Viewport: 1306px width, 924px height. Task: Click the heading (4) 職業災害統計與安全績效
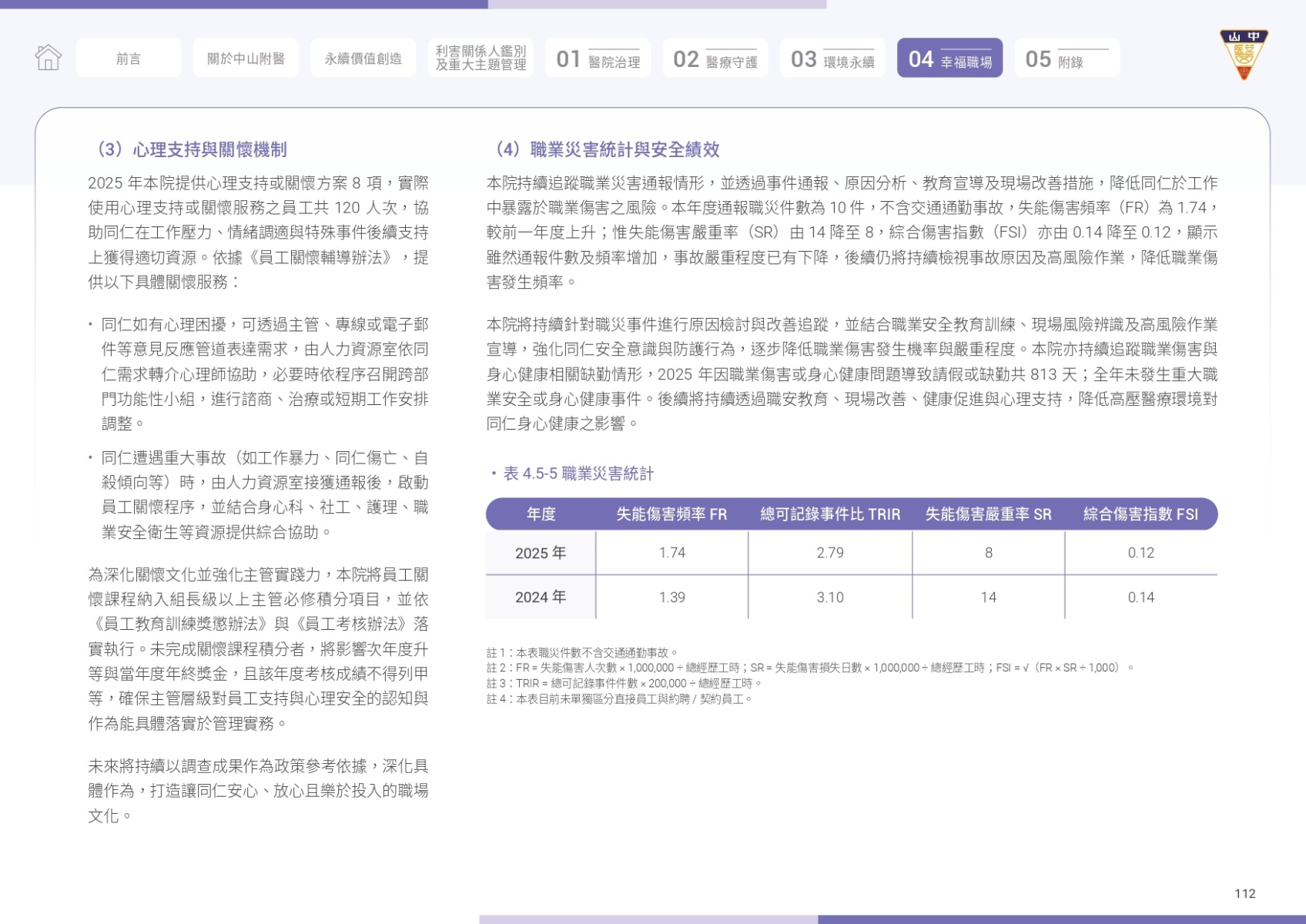pos(602,149)
